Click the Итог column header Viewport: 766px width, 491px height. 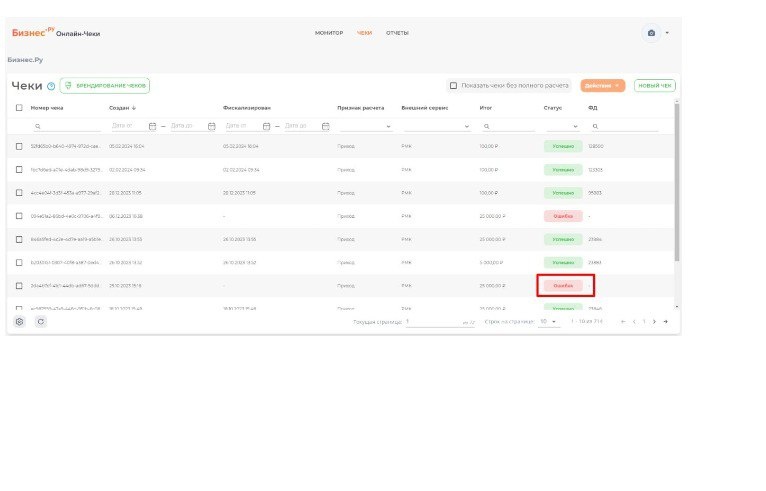486,108
